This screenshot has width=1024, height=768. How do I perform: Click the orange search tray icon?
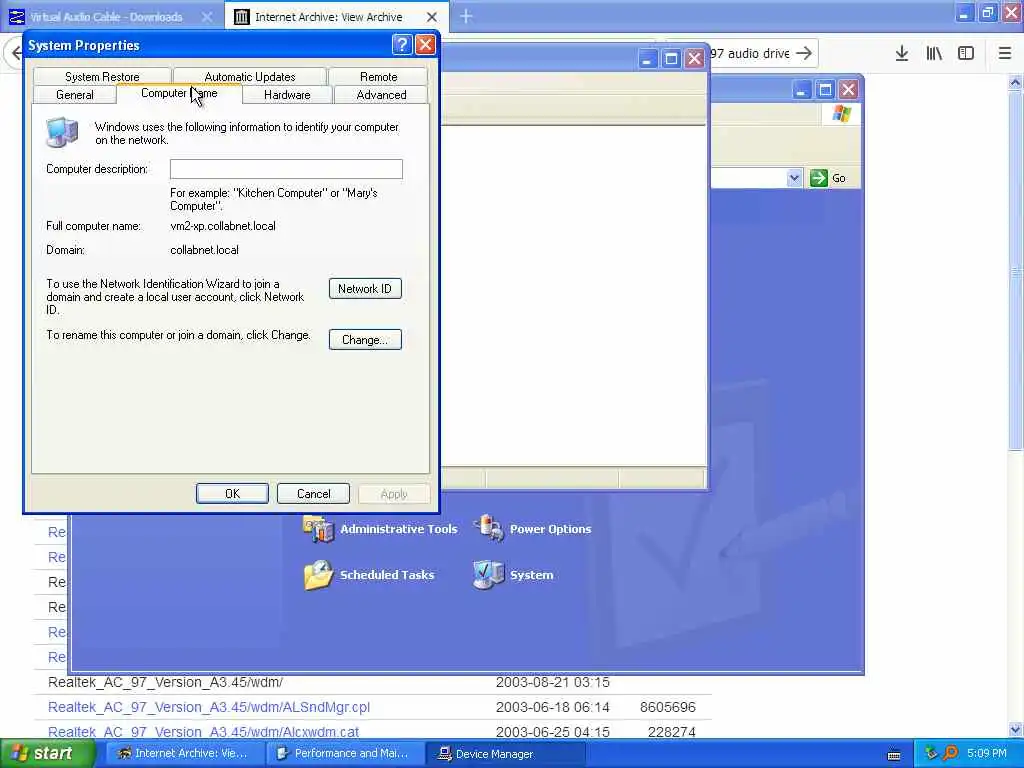950,754
